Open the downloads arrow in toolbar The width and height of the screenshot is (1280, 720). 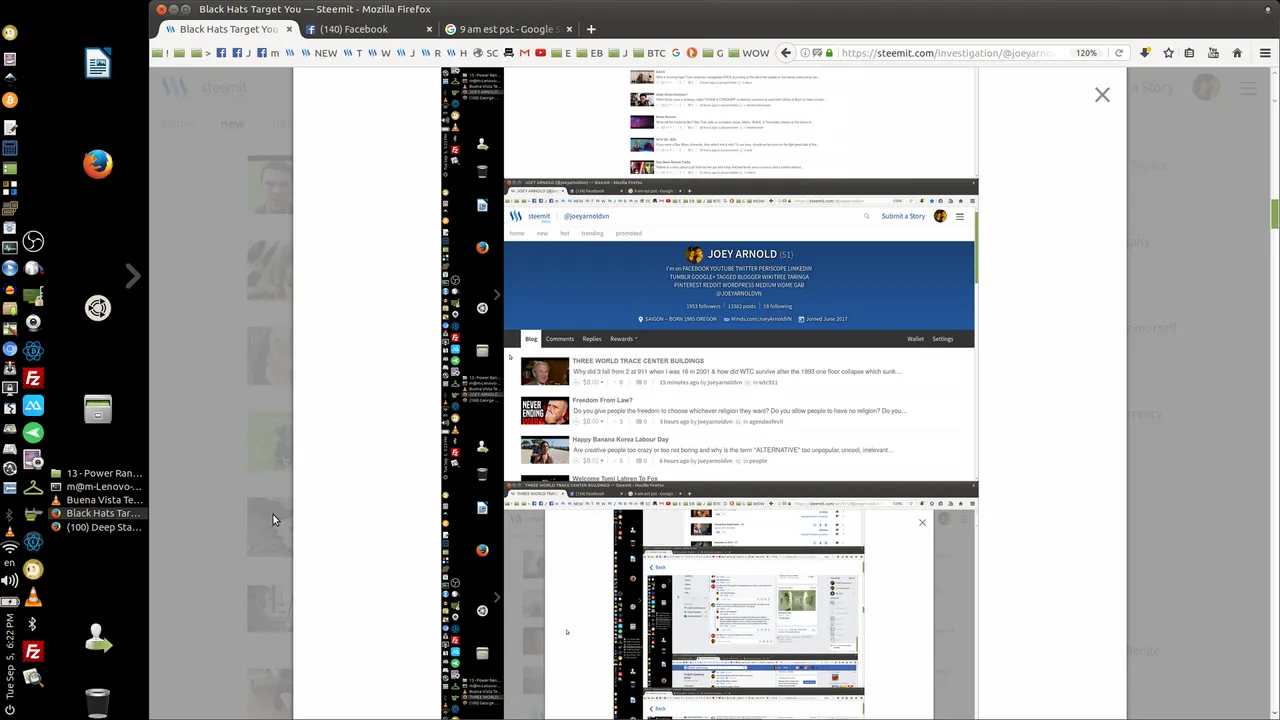click(x=1145, y=53)
